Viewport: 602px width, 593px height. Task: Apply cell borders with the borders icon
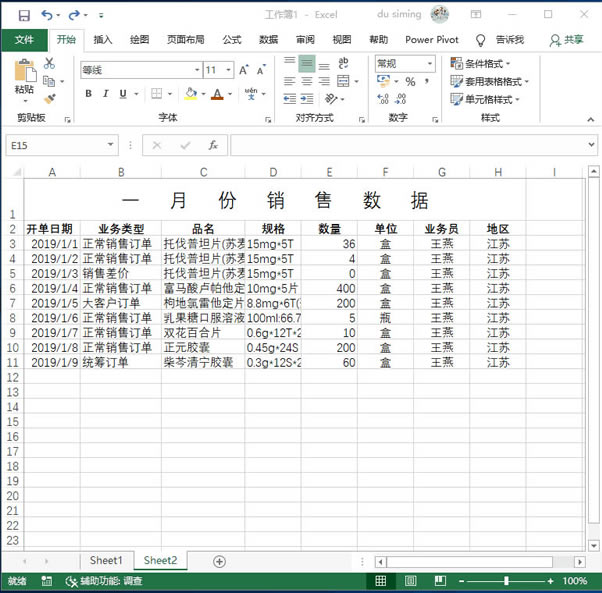(156, 93)
